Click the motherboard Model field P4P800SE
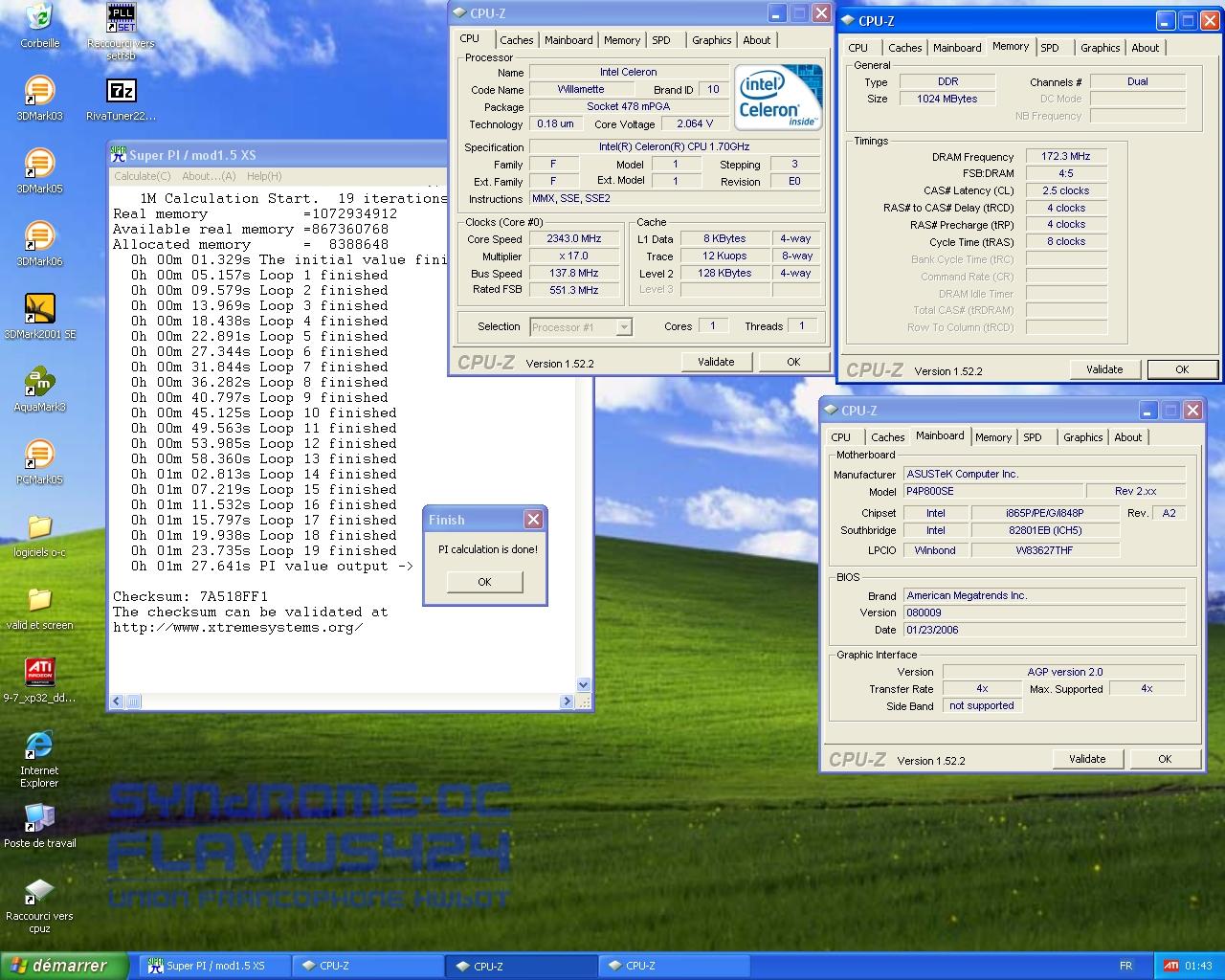This screenshot has height=980, width=1225. click(x=992, y=491)
